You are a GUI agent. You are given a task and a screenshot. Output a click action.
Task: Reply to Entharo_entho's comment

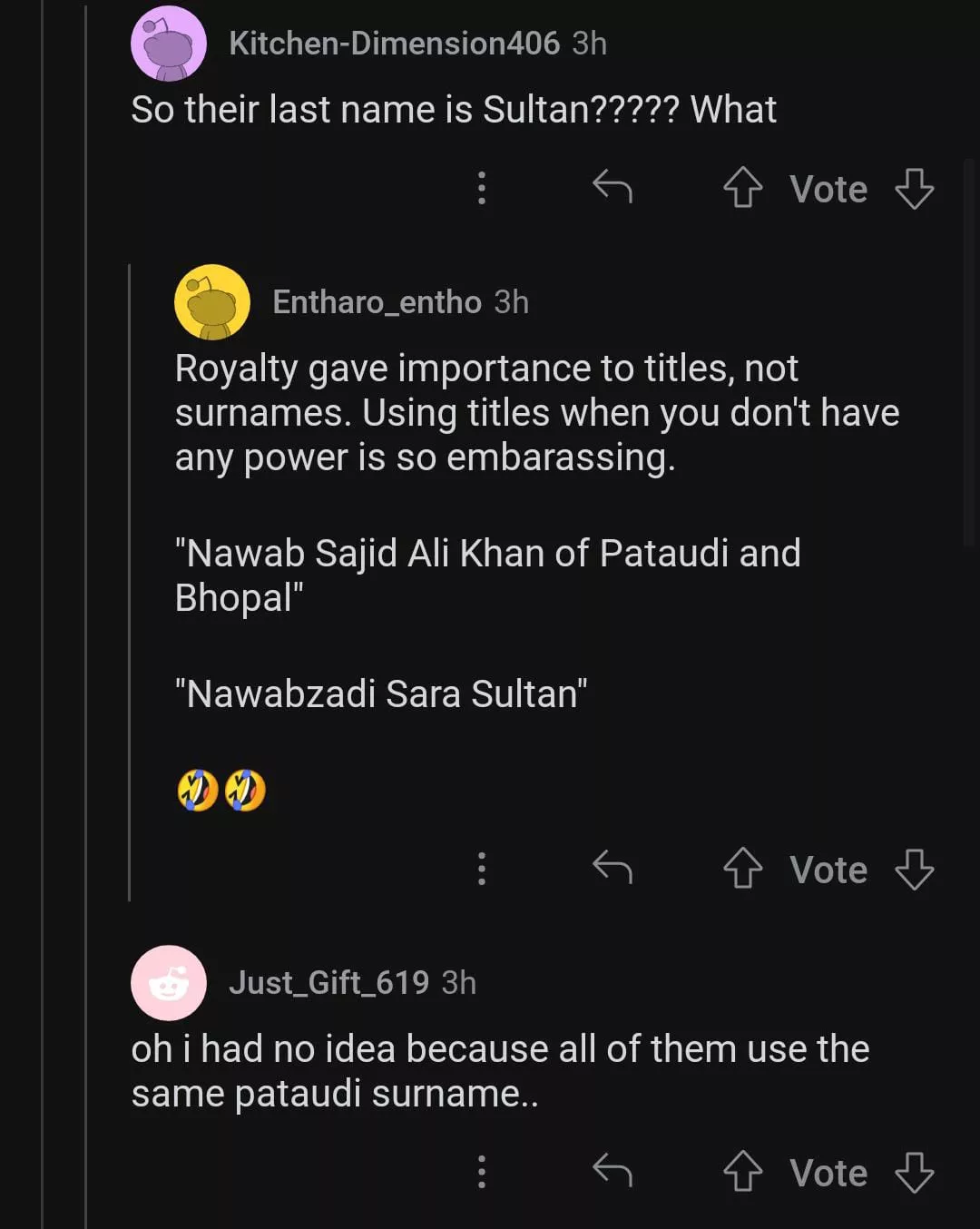(x=612, y=869)
